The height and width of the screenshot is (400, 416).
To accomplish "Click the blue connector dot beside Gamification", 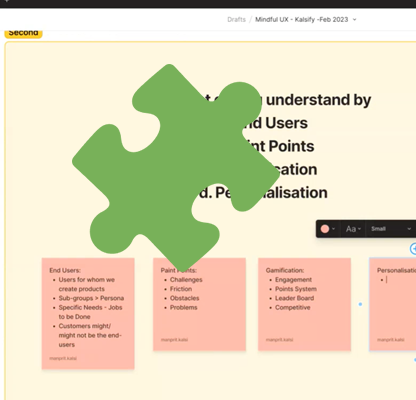I will (x=360, y=304).
